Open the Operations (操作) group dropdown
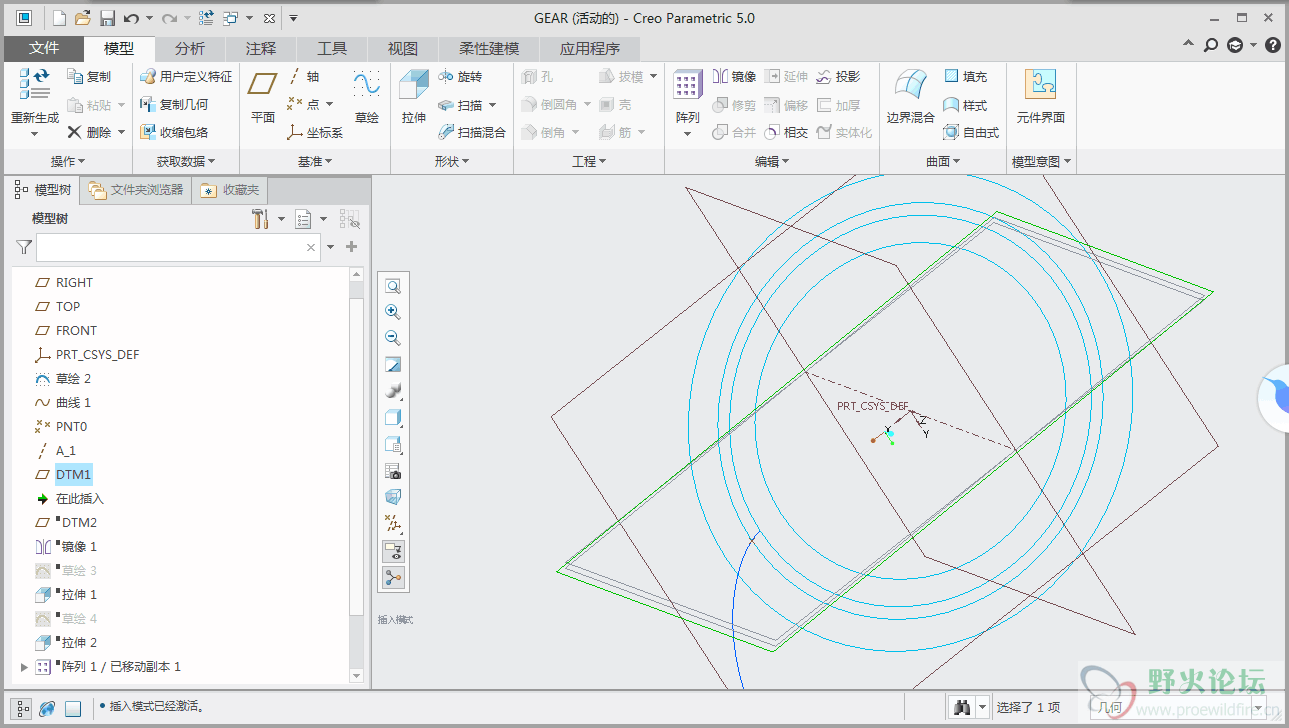The image size is (1289, 728). pos(68,161)
